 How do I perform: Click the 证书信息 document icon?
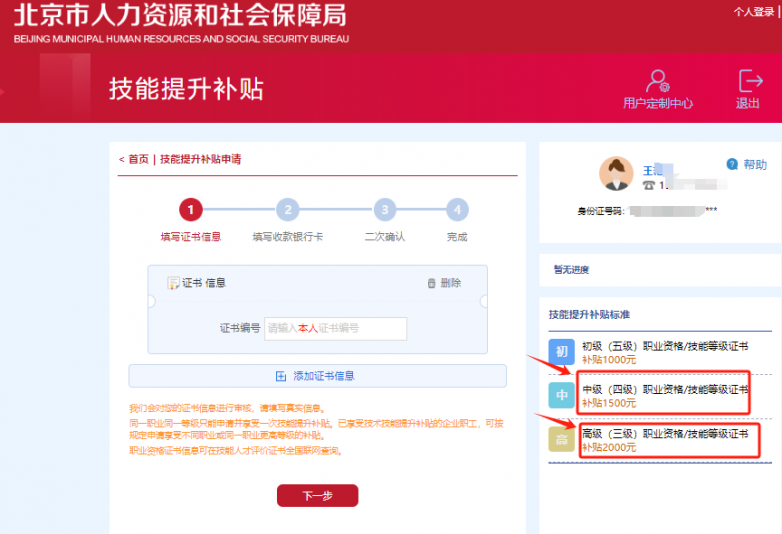coord(173,284)
